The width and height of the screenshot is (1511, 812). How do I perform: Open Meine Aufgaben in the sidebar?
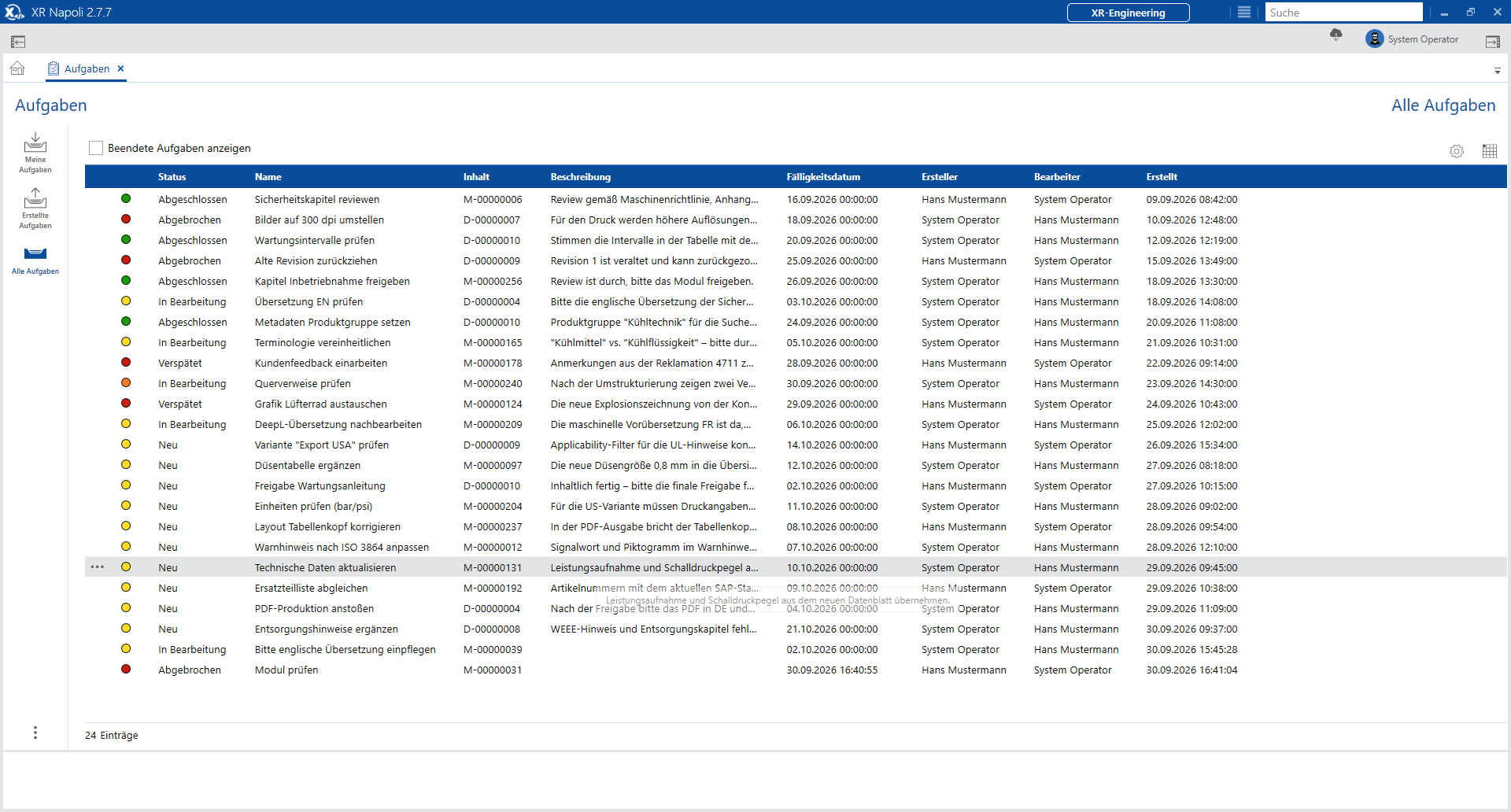point(35,153)
